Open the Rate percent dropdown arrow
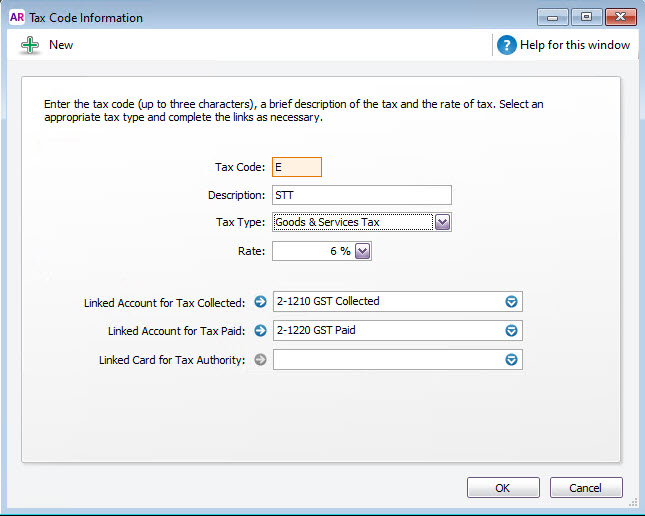The height and width of the screenshot is (516, 645). pyautogui.click(x=363, y=251)
